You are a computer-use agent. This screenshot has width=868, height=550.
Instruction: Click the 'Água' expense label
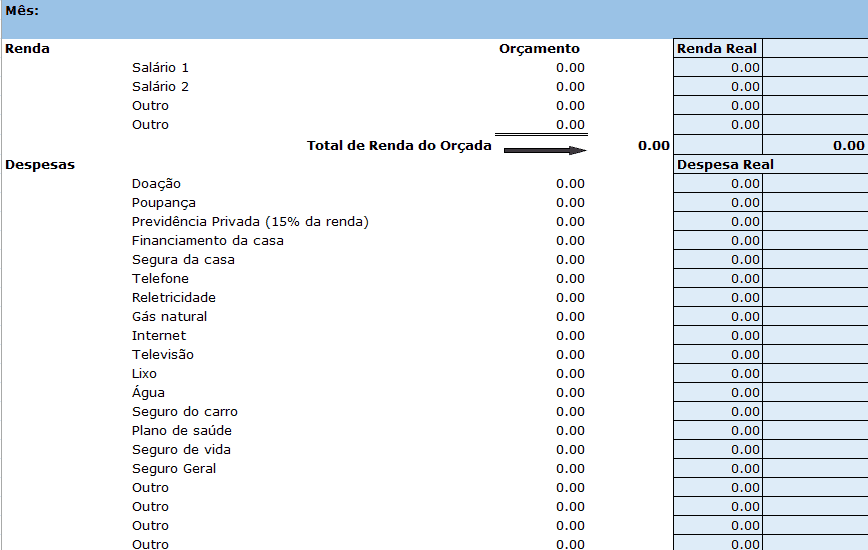point(148,392)
